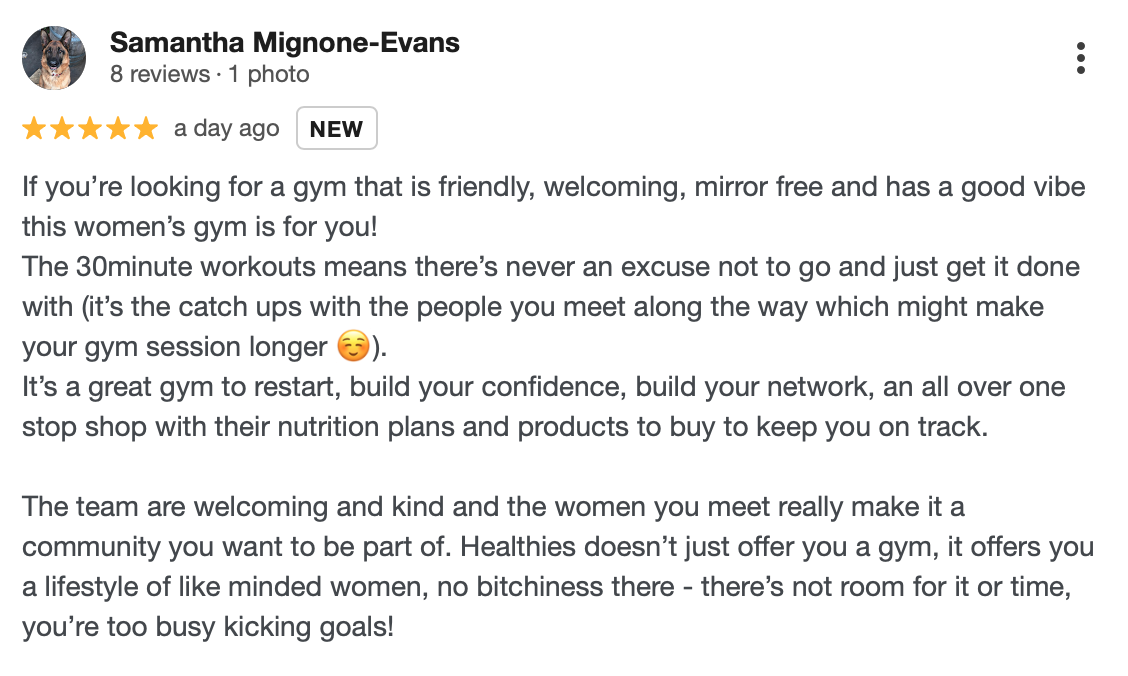Open the three-dot more options menu
The width and height of the screenshot is (1128, 676).
(1080, 59)
